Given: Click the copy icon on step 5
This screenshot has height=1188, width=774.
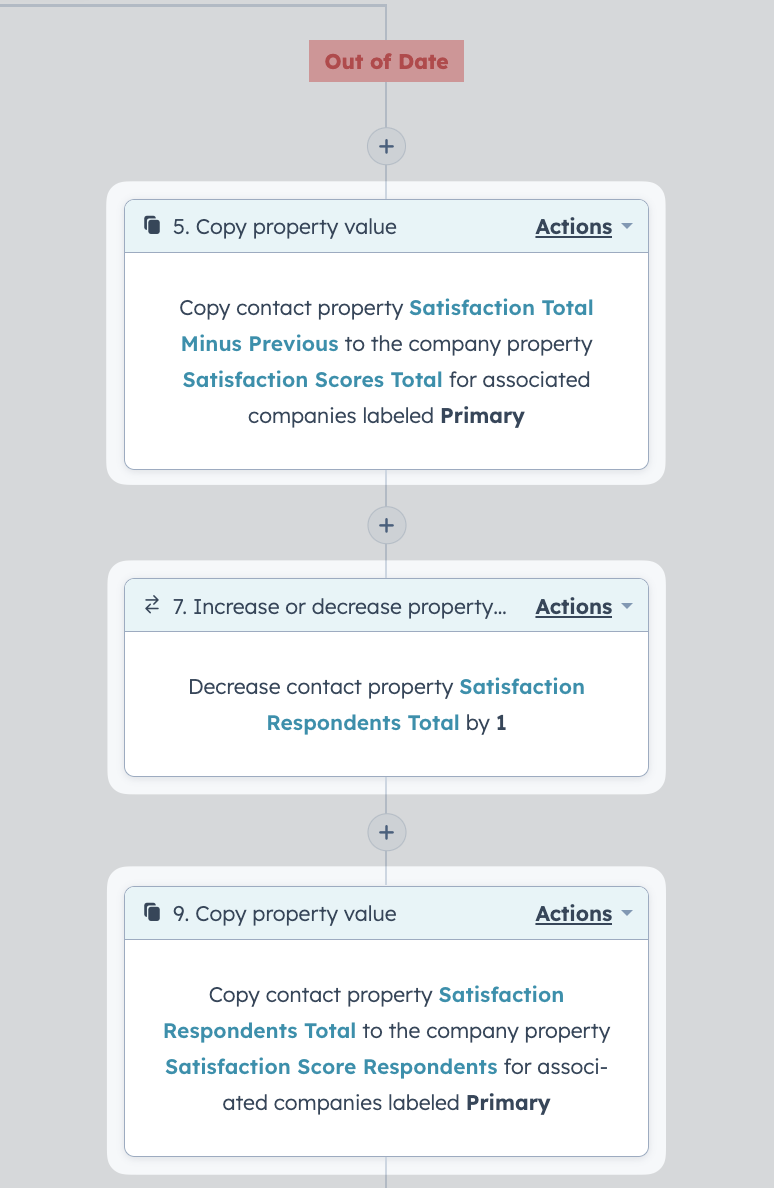Looking at the screenshot, I should point(152,225).
